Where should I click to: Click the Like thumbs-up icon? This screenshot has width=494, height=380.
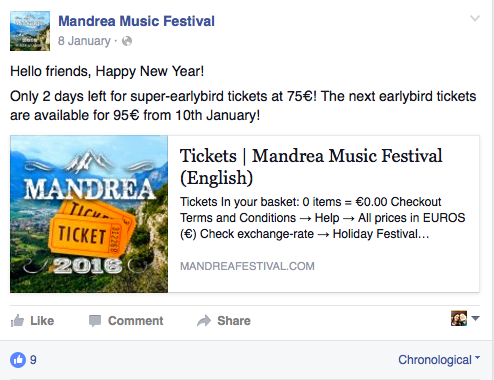pyautogui.click(x=17, y=321)
